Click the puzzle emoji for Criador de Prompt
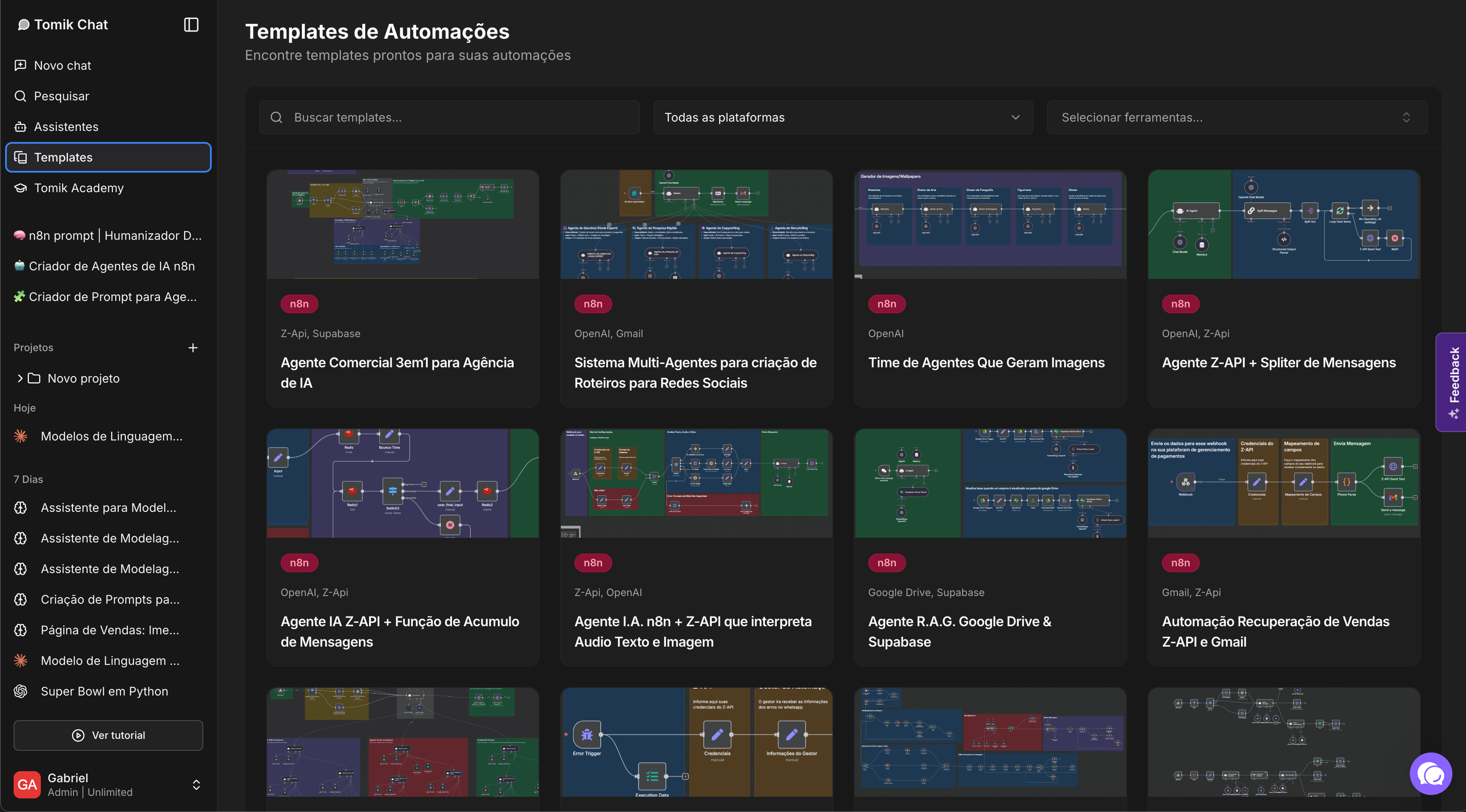 (20, 296)
